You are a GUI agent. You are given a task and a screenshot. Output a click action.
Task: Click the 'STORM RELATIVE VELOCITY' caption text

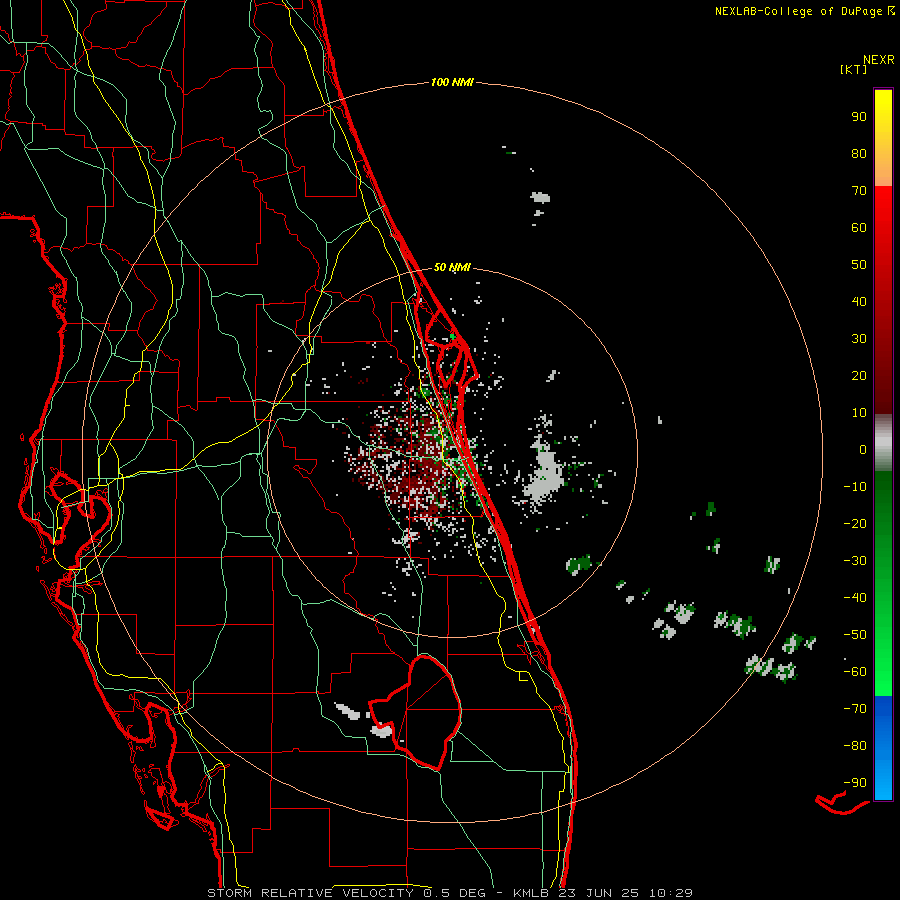click(x=310, y=893)
